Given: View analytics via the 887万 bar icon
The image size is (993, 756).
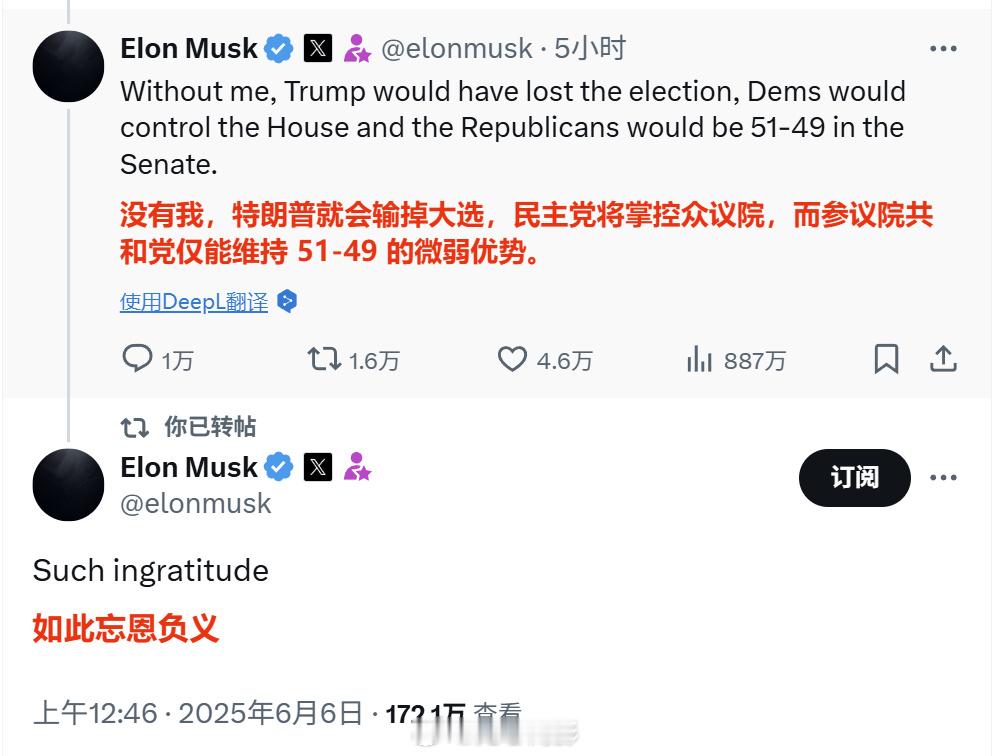Looking at the screenshot, I should (699, 359).
